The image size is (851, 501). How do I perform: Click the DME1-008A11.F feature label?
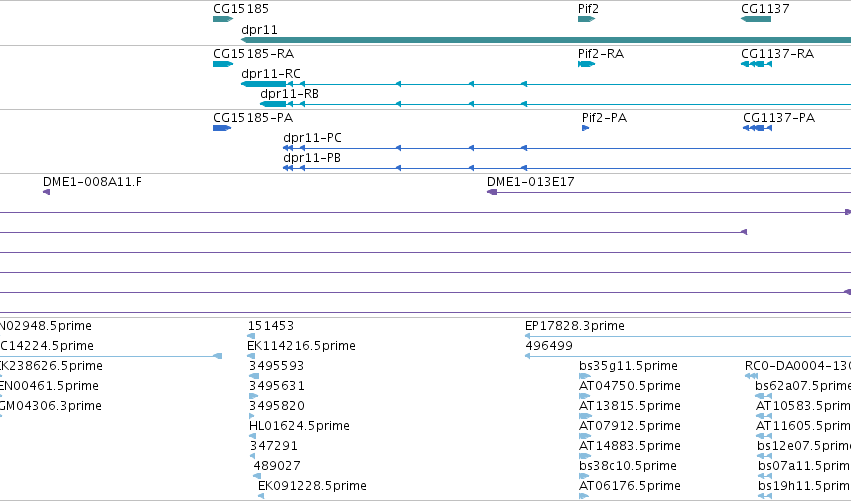pyautogui.click(x=92, y=182)
